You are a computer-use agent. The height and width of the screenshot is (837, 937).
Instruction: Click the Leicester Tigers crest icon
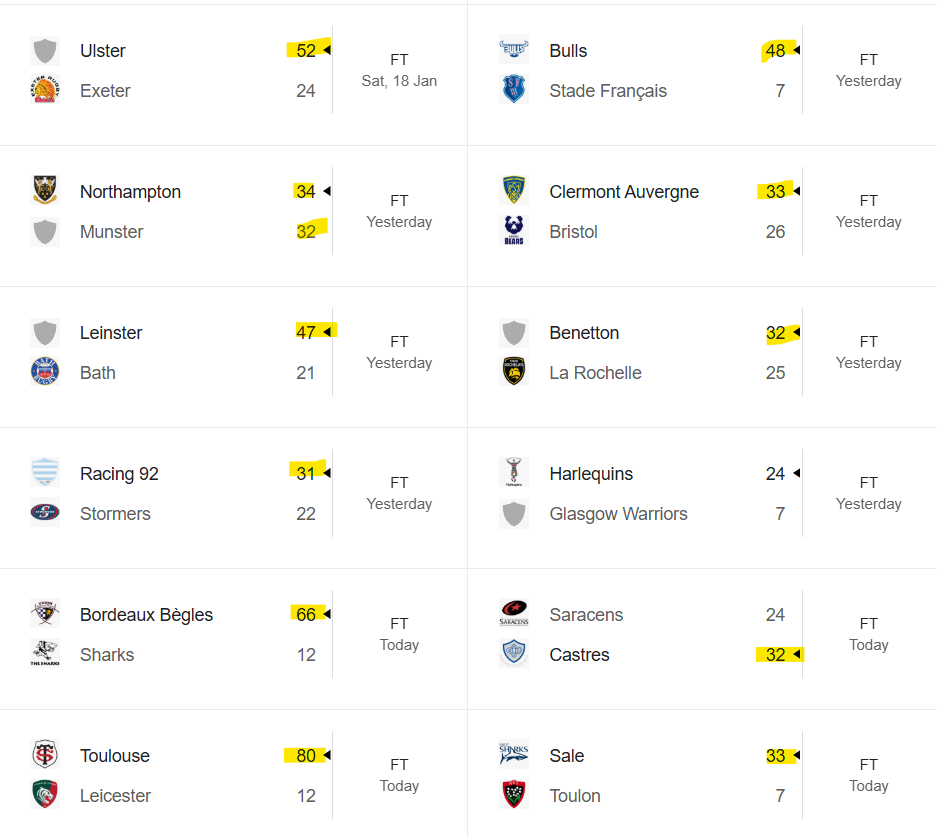point(45,795)
